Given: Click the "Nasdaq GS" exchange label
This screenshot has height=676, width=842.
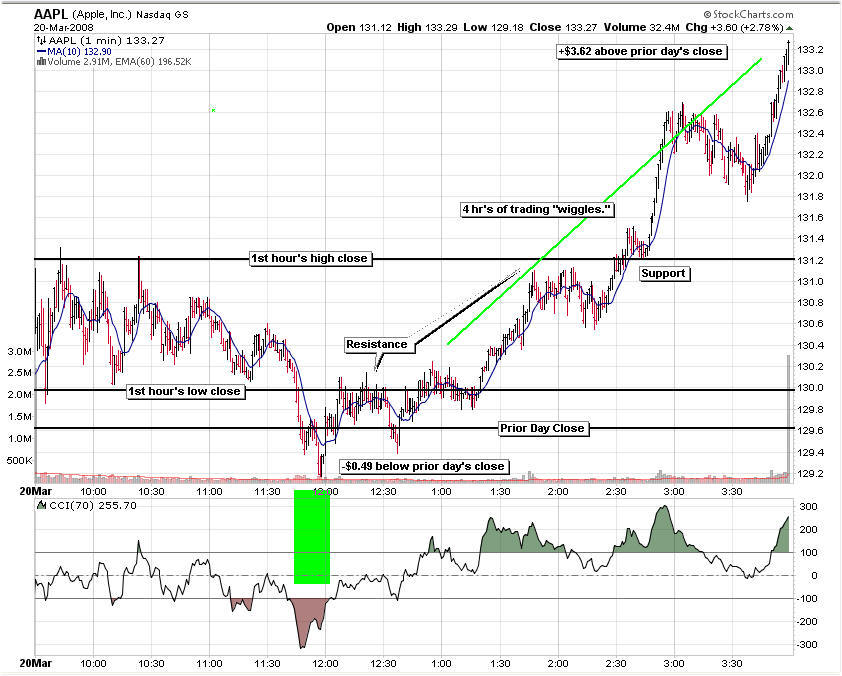Looking at the screenshot, I should [162, 15].
